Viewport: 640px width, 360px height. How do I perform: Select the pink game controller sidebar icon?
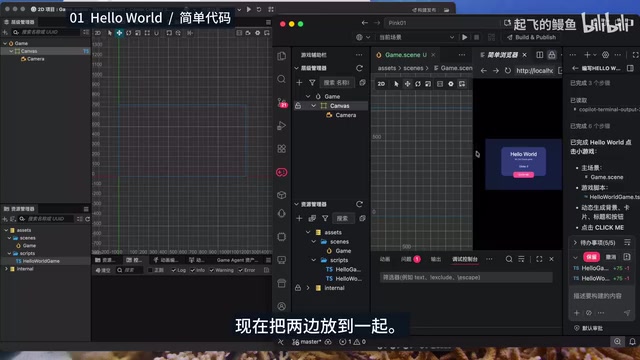click(282, 172)
